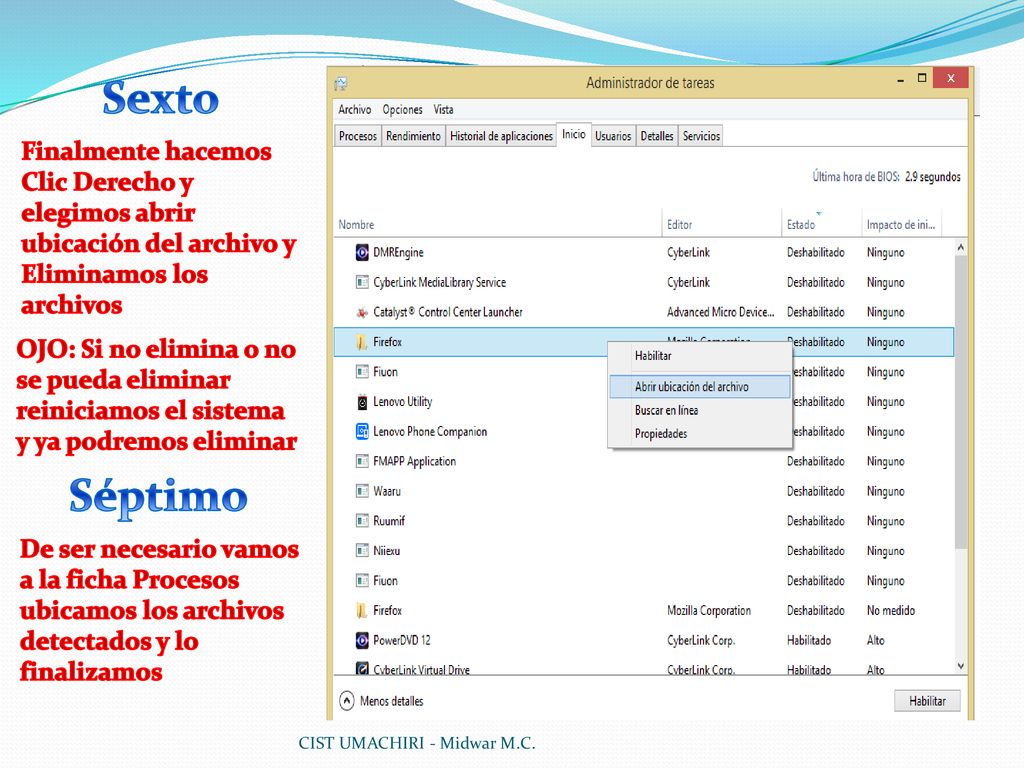Switch to the Rendimiento tab

[413, 136]
